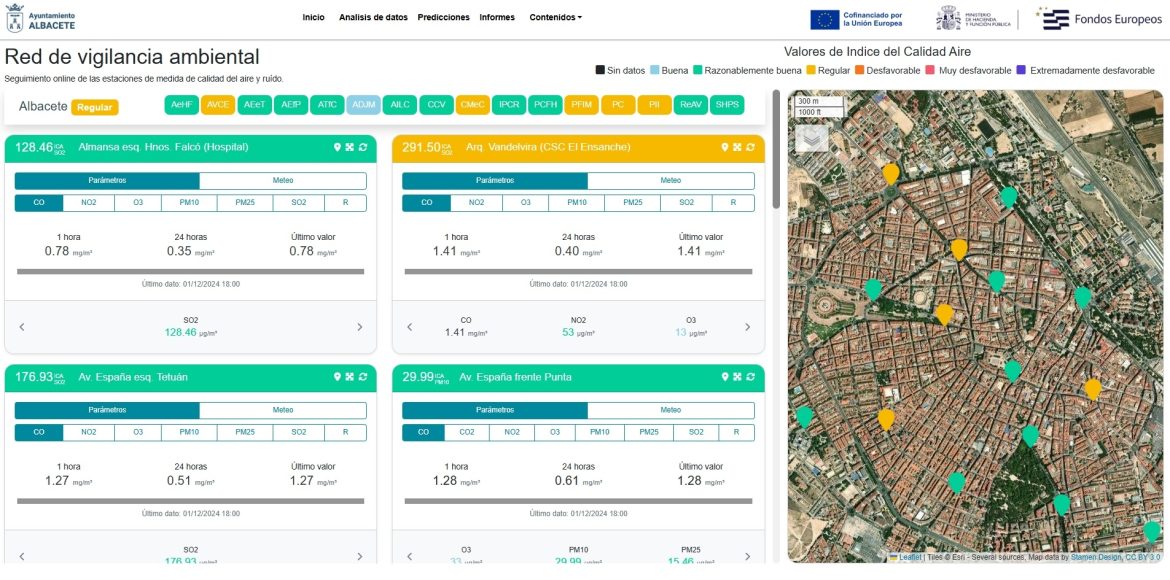Screen dimensions: 1170x580
Task: Select Meteo on Arq. Vandelvira card
Action: (670, 181)
